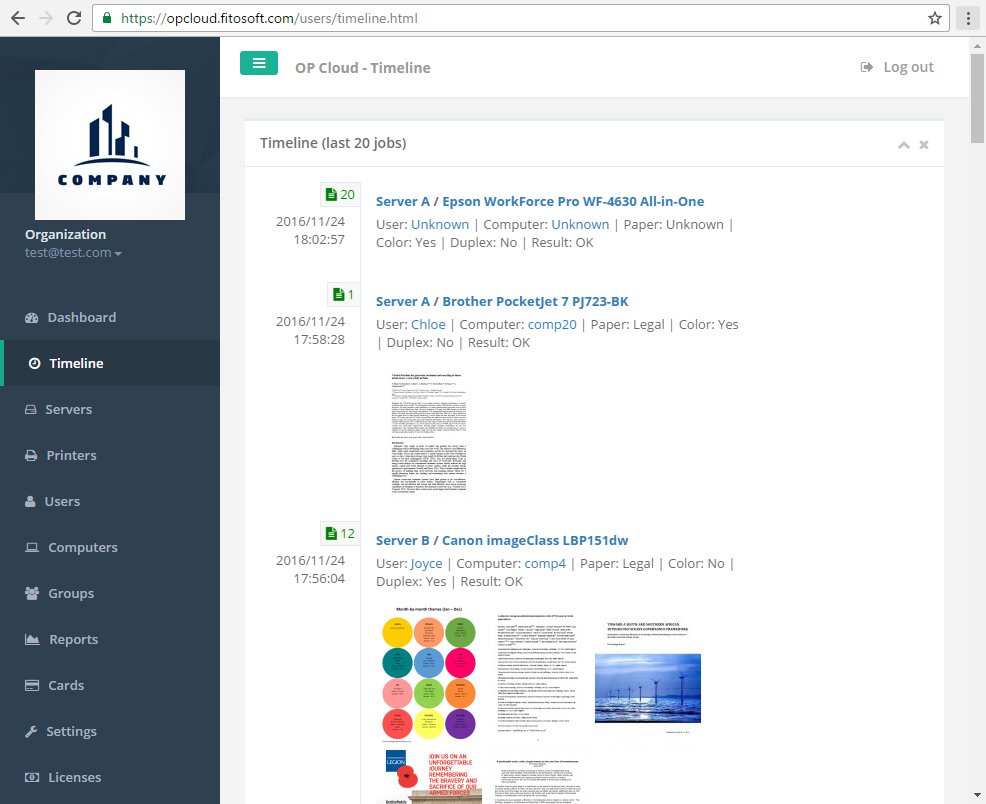The image size is (986, 804).
Task: Click the scrollbar down arrow
Action: (977, 796)
